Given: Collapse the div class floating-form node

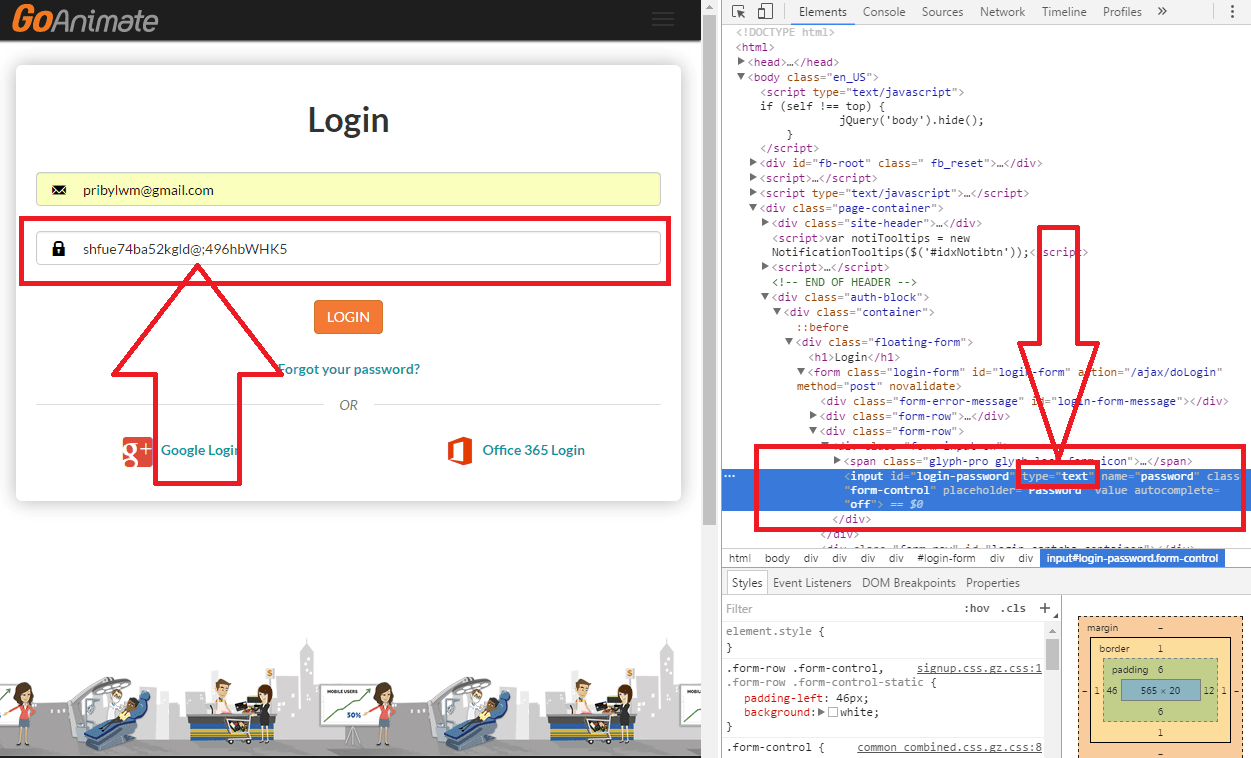Looking at the screenshot, I should [790, 342].
